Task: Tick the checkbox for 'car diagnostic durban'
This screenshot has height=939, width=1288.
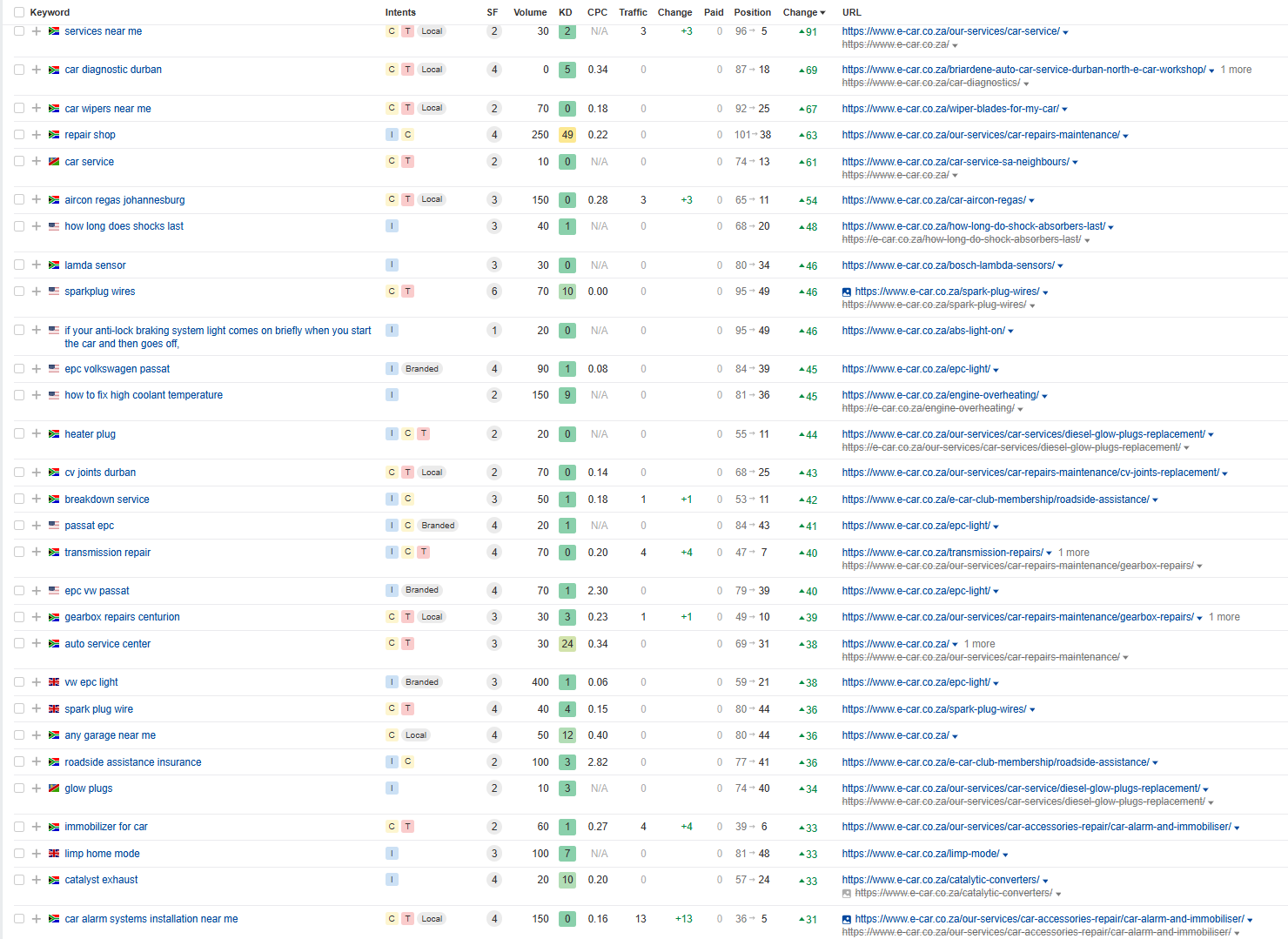Action: [19, 70]
